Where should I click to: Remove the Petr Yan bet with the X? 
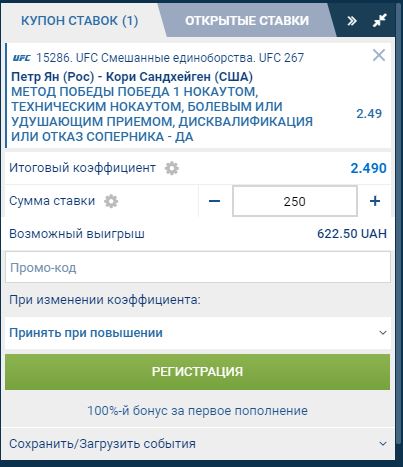tap(379, 55)
